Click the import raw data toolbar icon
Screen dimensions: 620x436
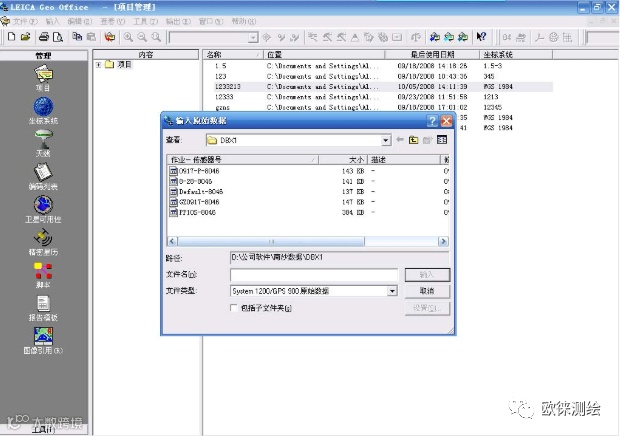point(110,37)
